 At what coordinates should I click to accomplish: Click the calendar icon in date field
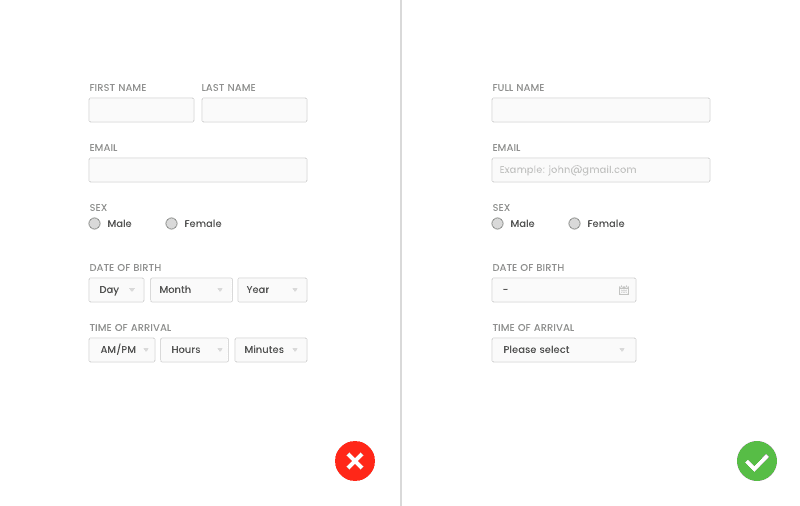623,290
